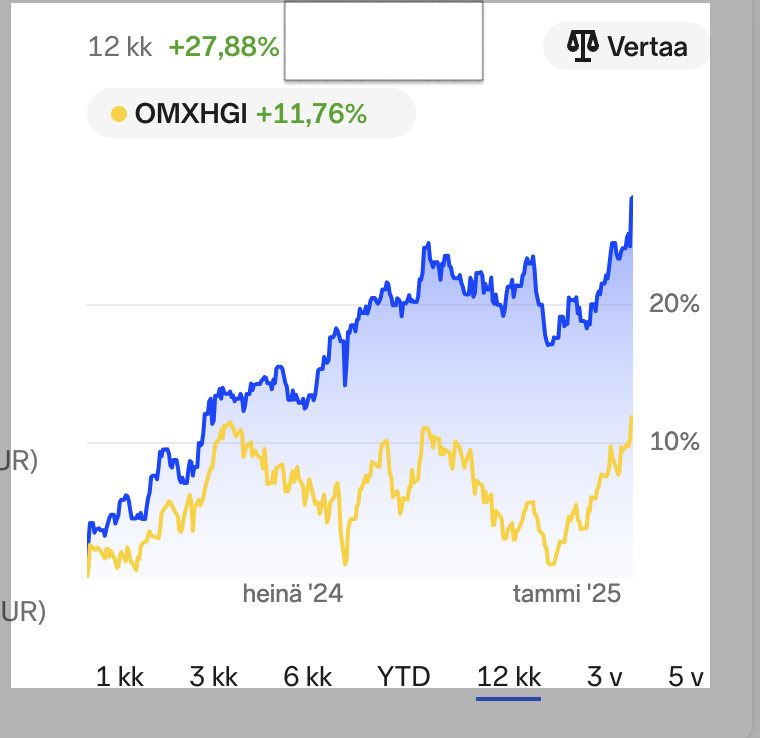Screen dimensions: 760x738
Task: Switch to the 3 v range
Action: (604, 677)
